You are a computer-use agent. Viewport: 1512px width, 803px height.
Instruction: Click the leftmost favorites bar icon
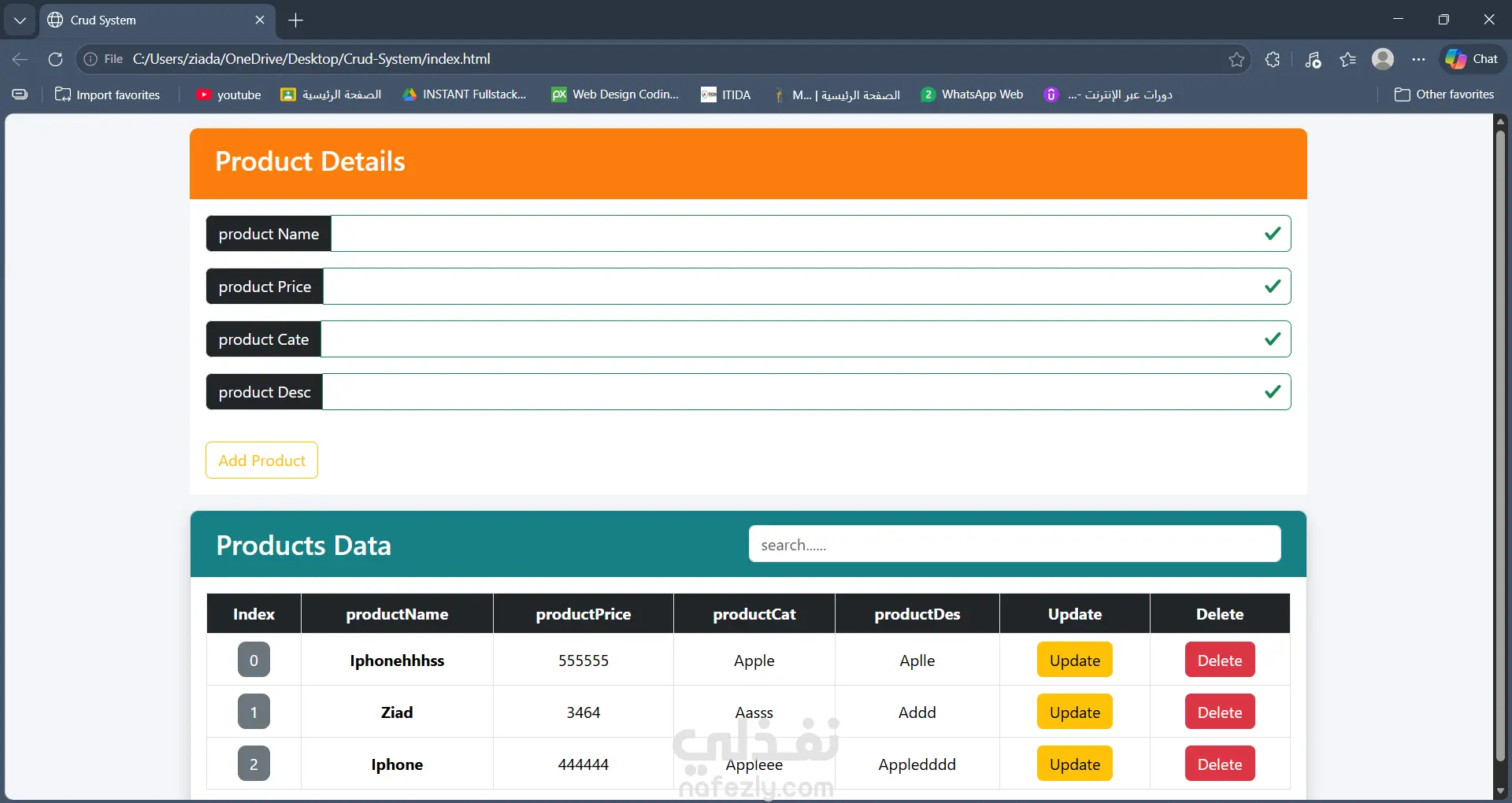point(20,94)
